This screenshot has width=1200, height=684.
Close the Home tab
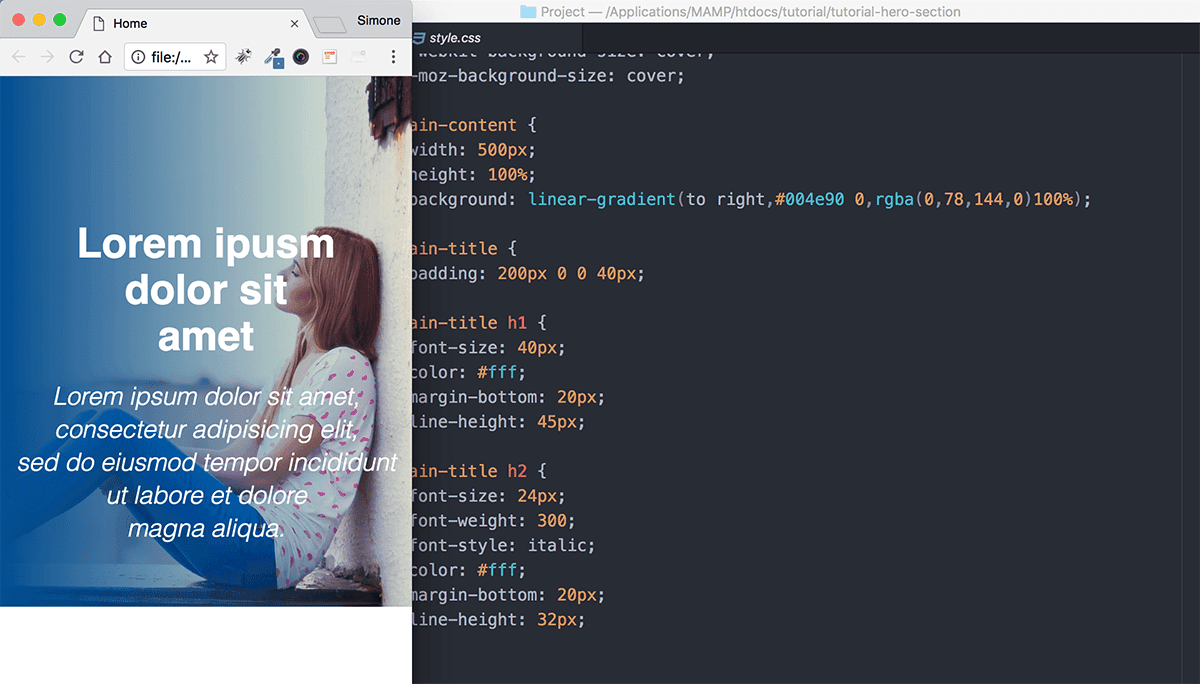pos(294,23)
